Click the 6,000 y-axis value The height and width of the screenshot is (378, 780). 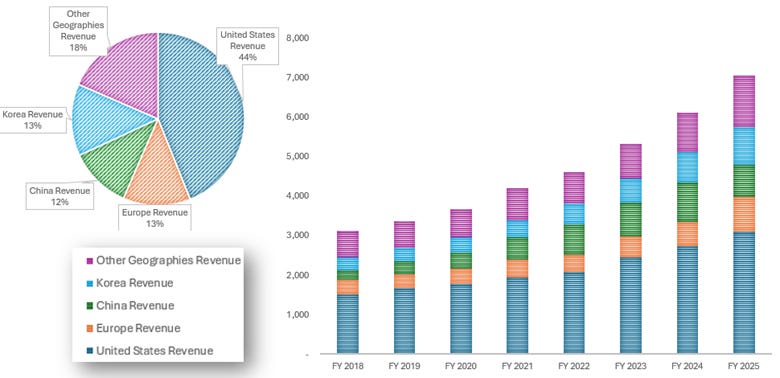[298, 117]
